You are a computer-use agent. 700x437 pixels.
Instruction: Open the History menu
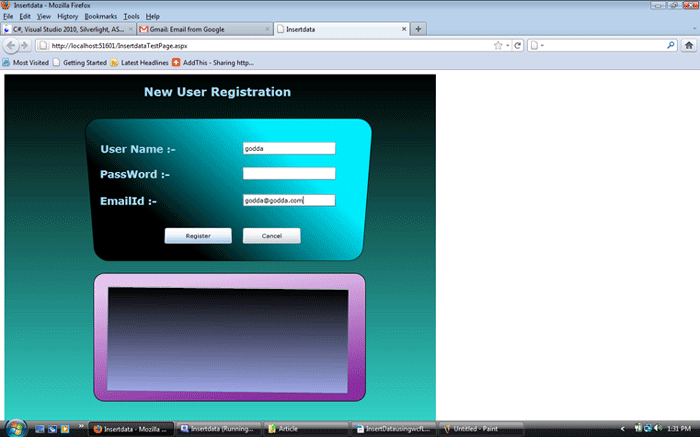[x=67, y=17]
